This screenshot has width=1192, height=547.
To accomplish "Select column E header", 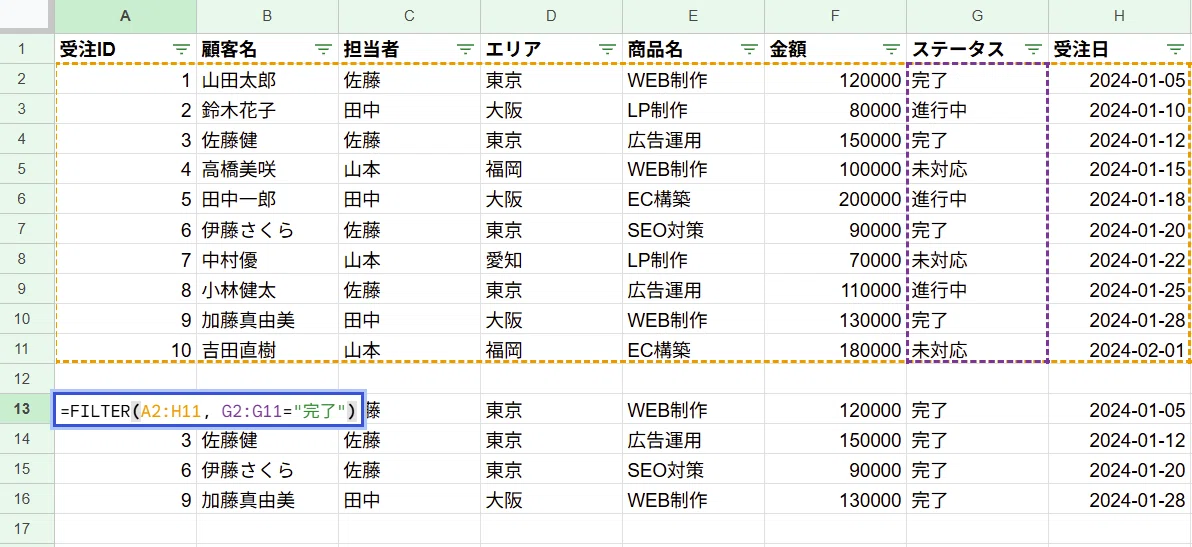I will pos(693,16).
